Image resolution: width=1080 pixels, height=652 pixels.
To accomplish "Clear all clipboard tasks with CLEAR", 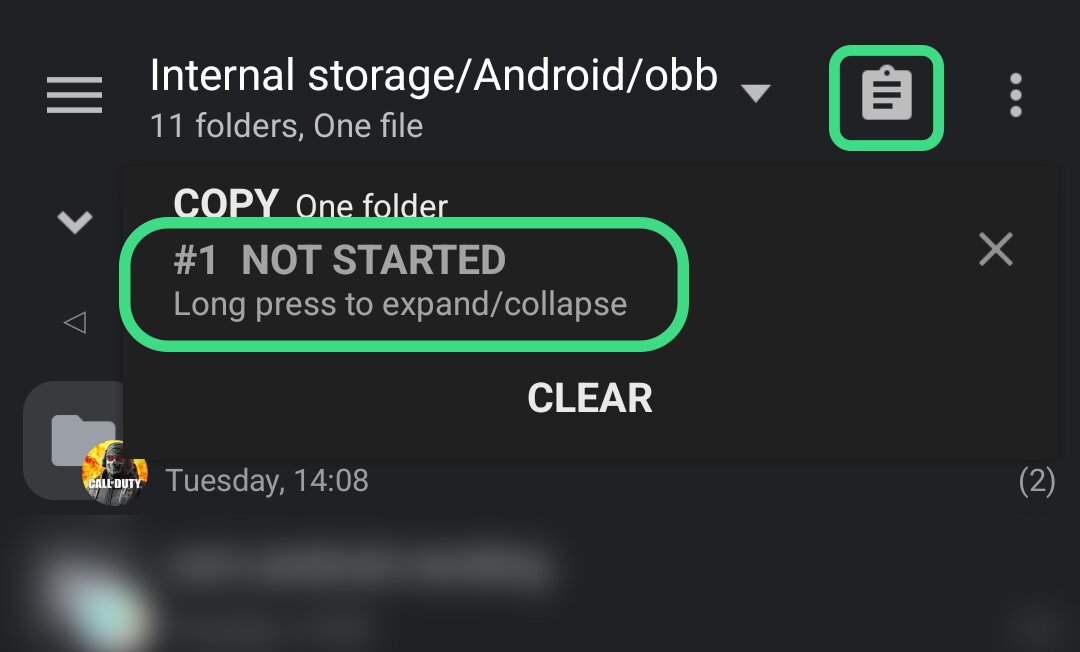I will click(590, 398).
